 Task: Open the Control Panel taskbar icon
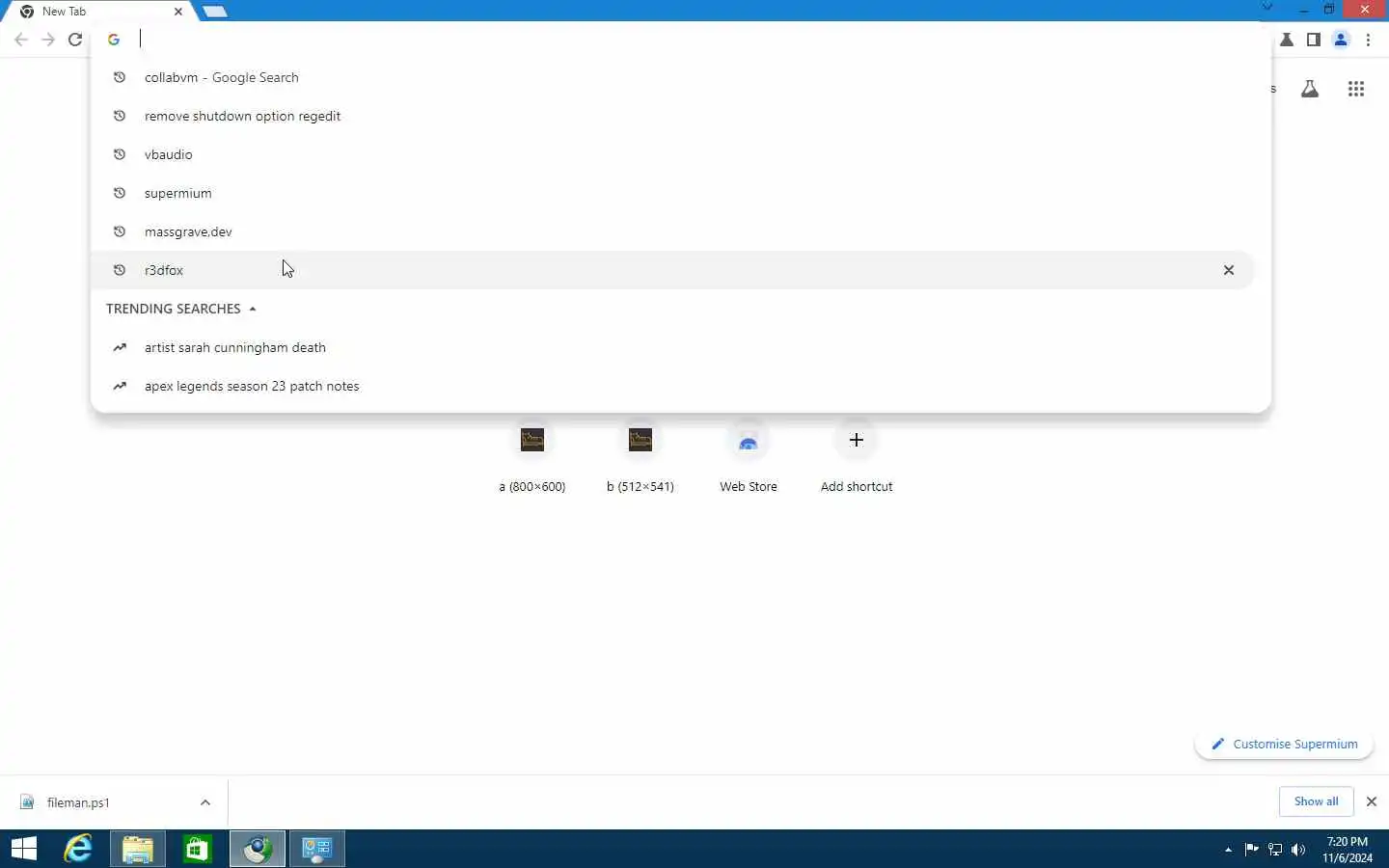pyautogui.click(x=317, y=849)
